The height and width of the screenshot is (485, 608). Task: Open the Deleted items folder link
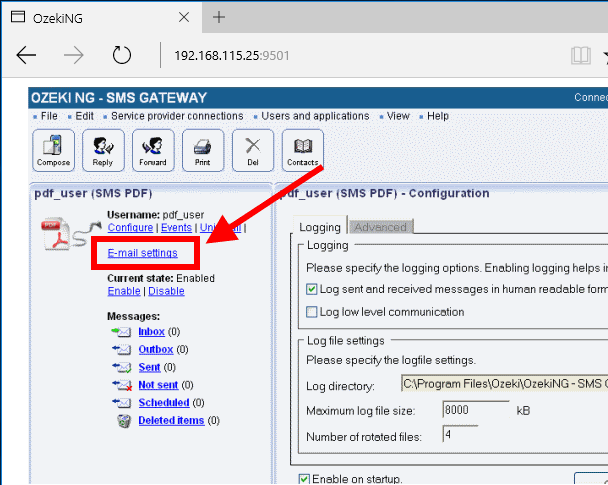click(171, 421)
